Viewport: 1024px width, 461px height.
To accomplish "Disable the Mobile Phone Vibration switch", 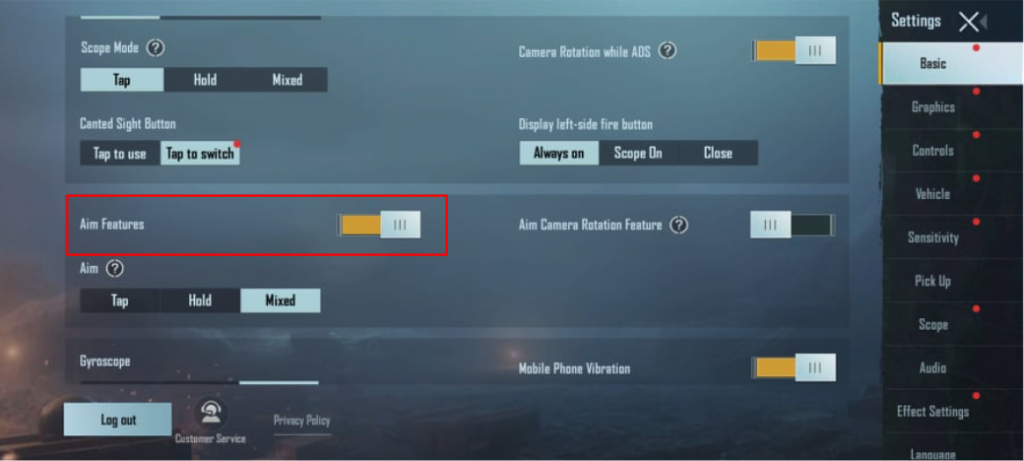I will coord(794,368).
